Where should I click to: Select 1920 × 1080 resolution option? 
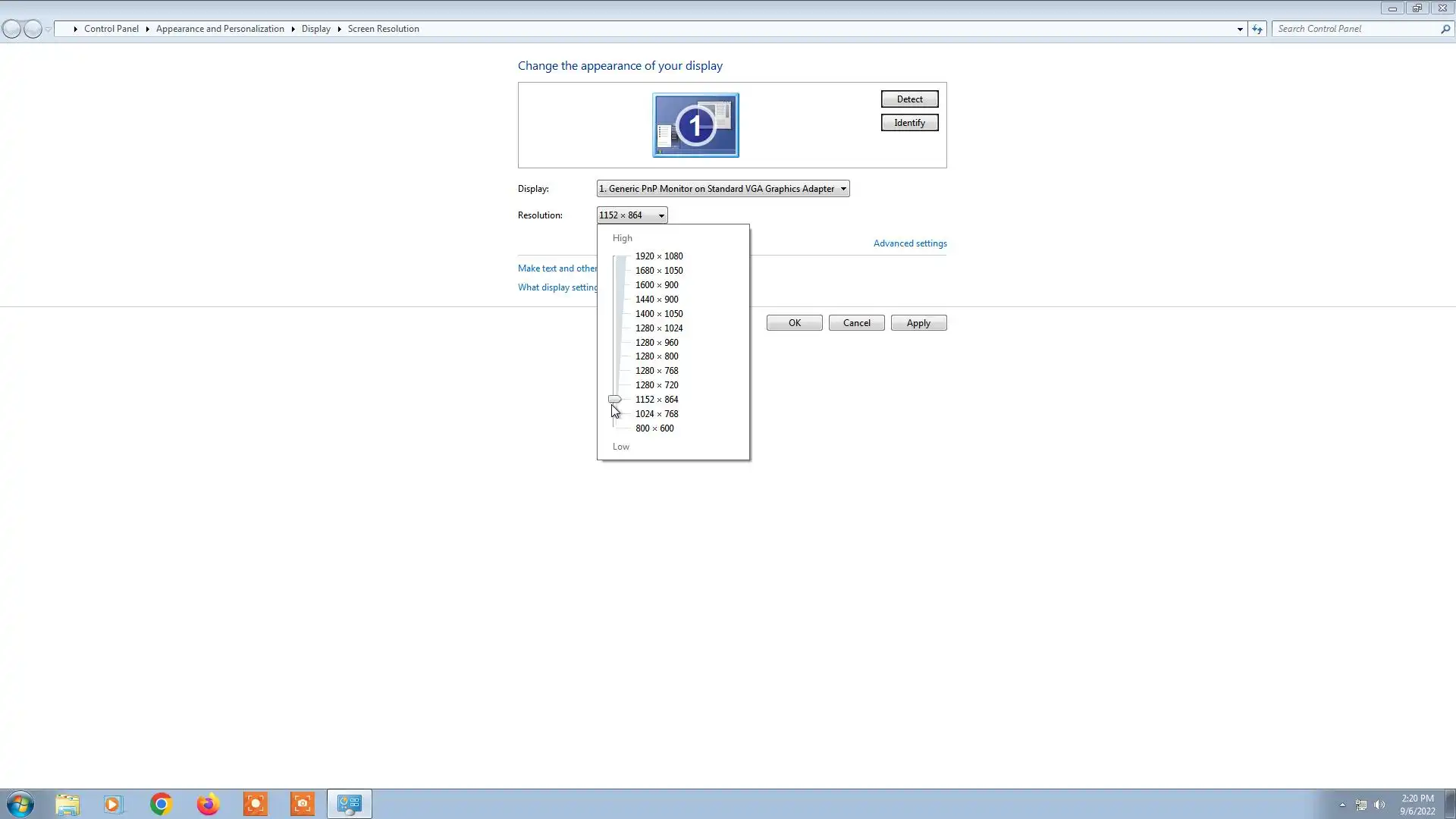pyautogui.click(x=658, y=256)
